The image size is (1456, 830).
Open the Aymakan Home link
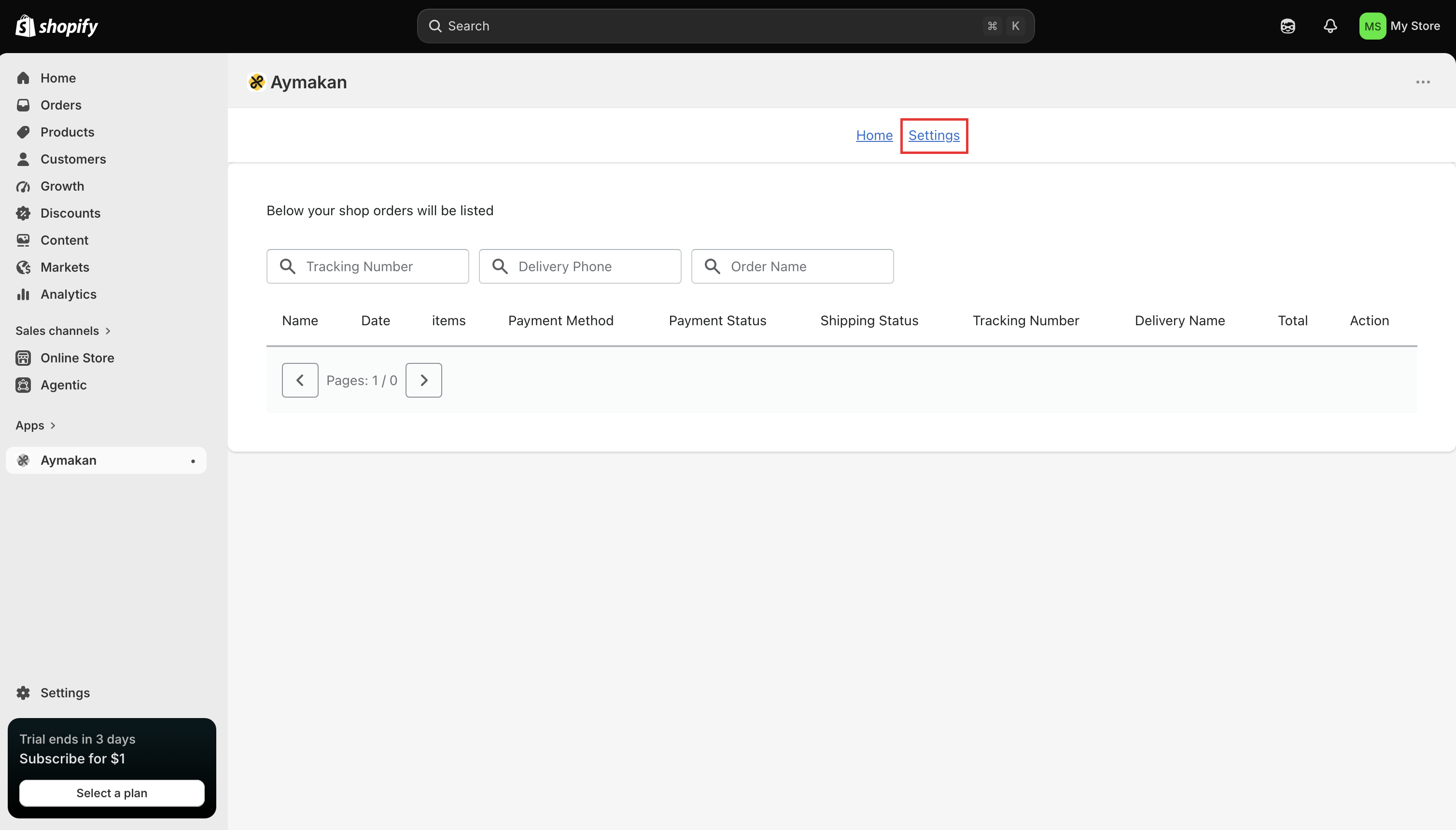[874, 136]
